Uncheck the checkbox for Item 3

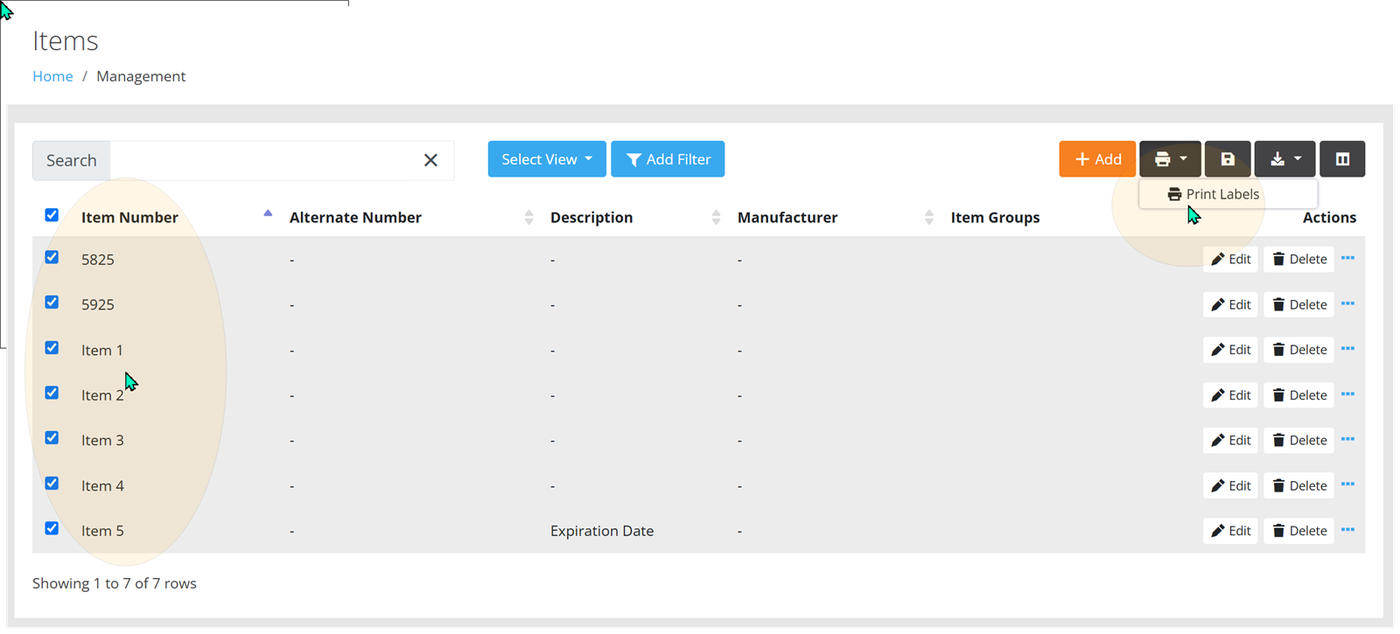point(52,438)
